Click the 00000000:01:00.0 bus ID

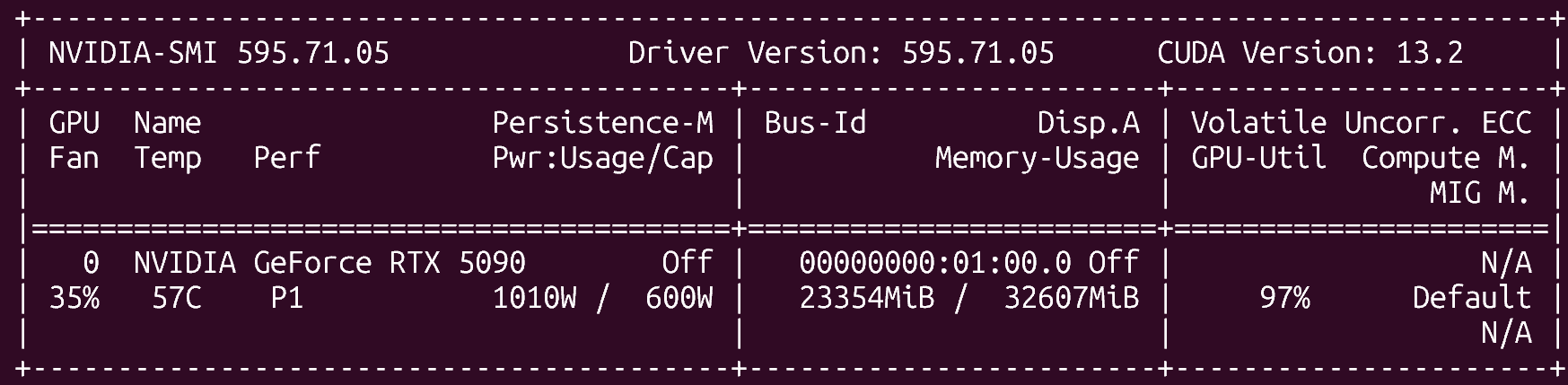click(x=934, y=263)
